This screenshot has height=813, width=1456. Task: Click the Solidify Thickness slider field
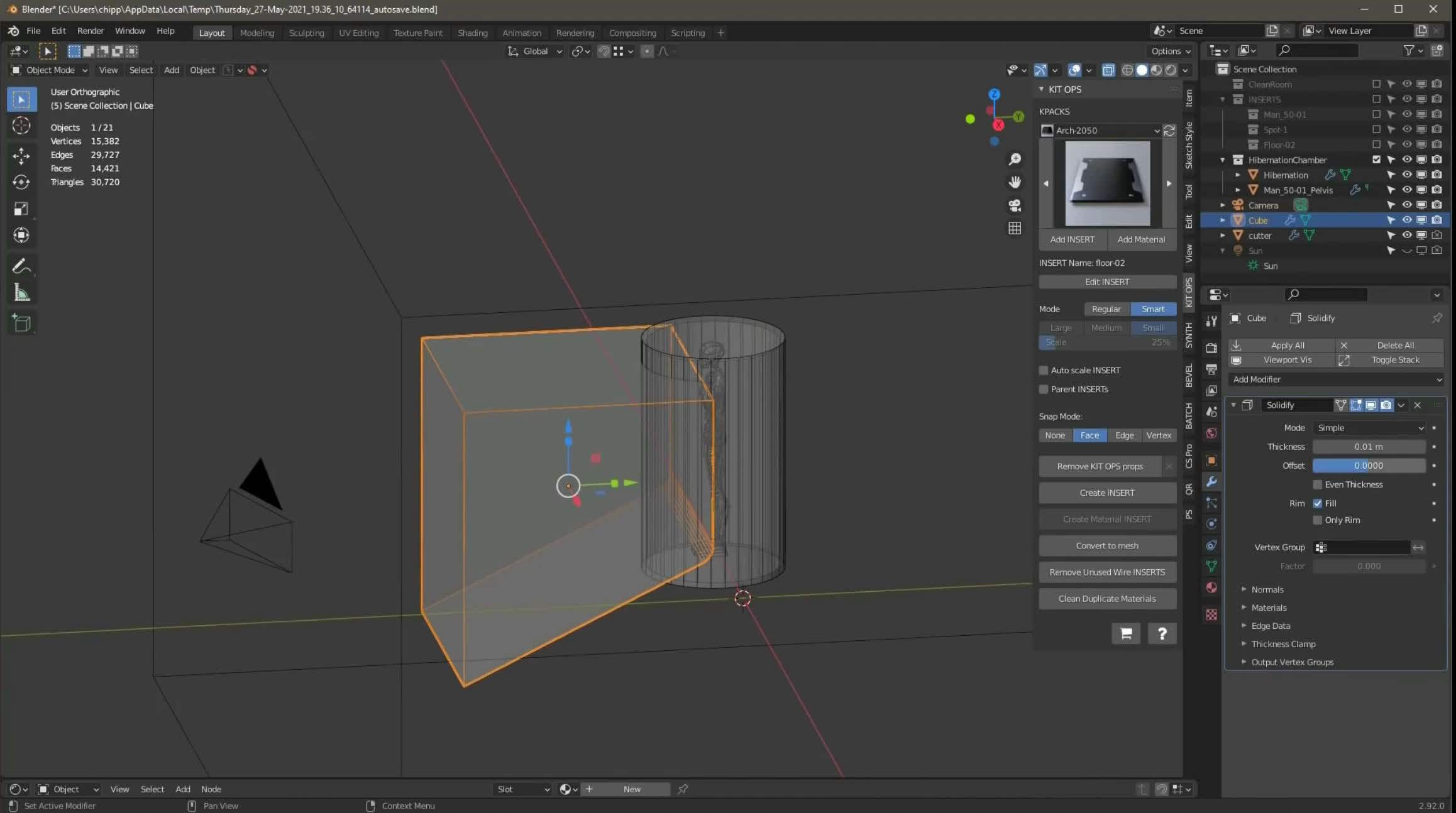pyautogui.click(x=1368, y=447)
